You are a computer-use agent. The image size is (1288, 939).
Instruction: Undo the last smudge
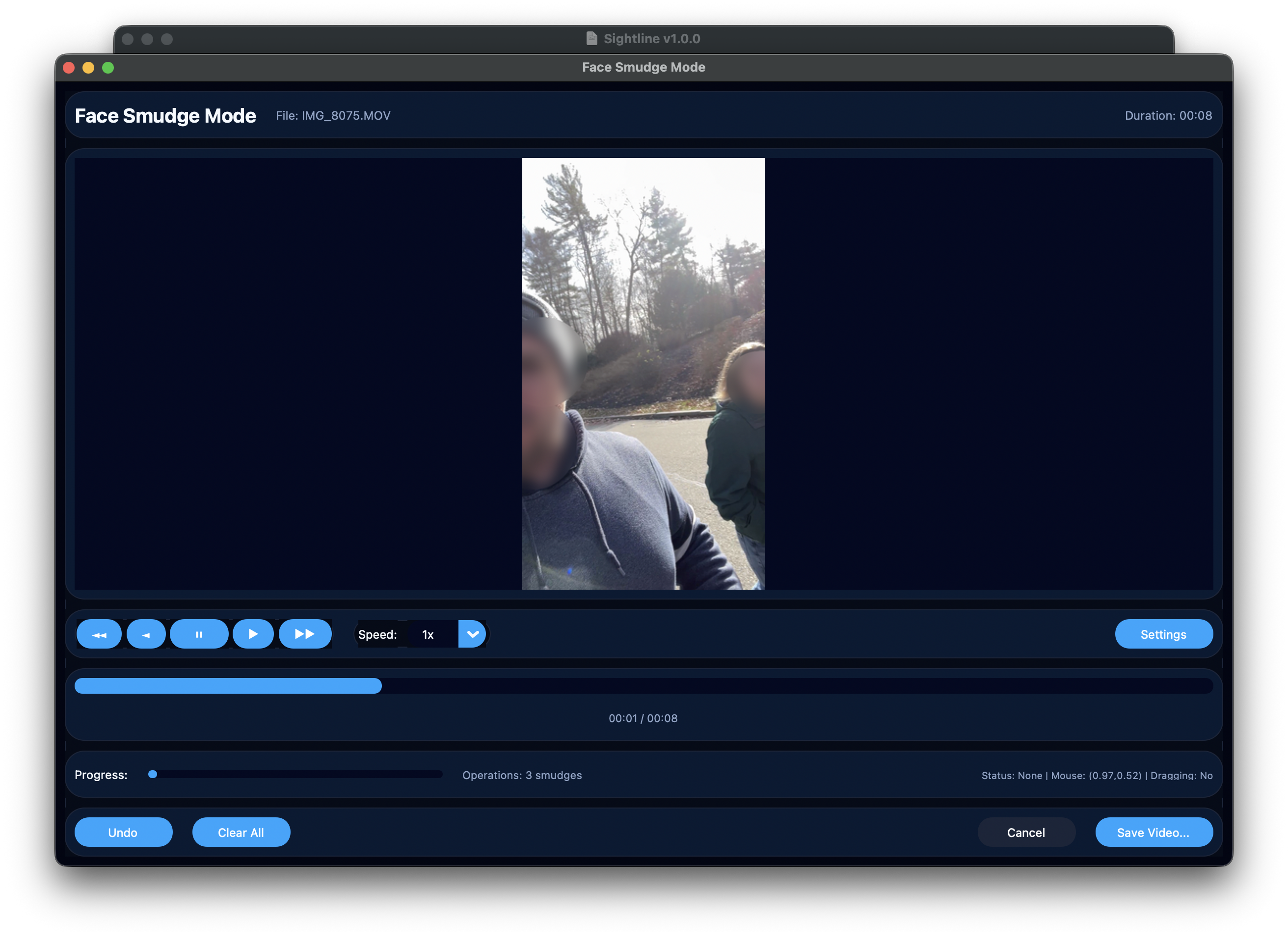123,832
